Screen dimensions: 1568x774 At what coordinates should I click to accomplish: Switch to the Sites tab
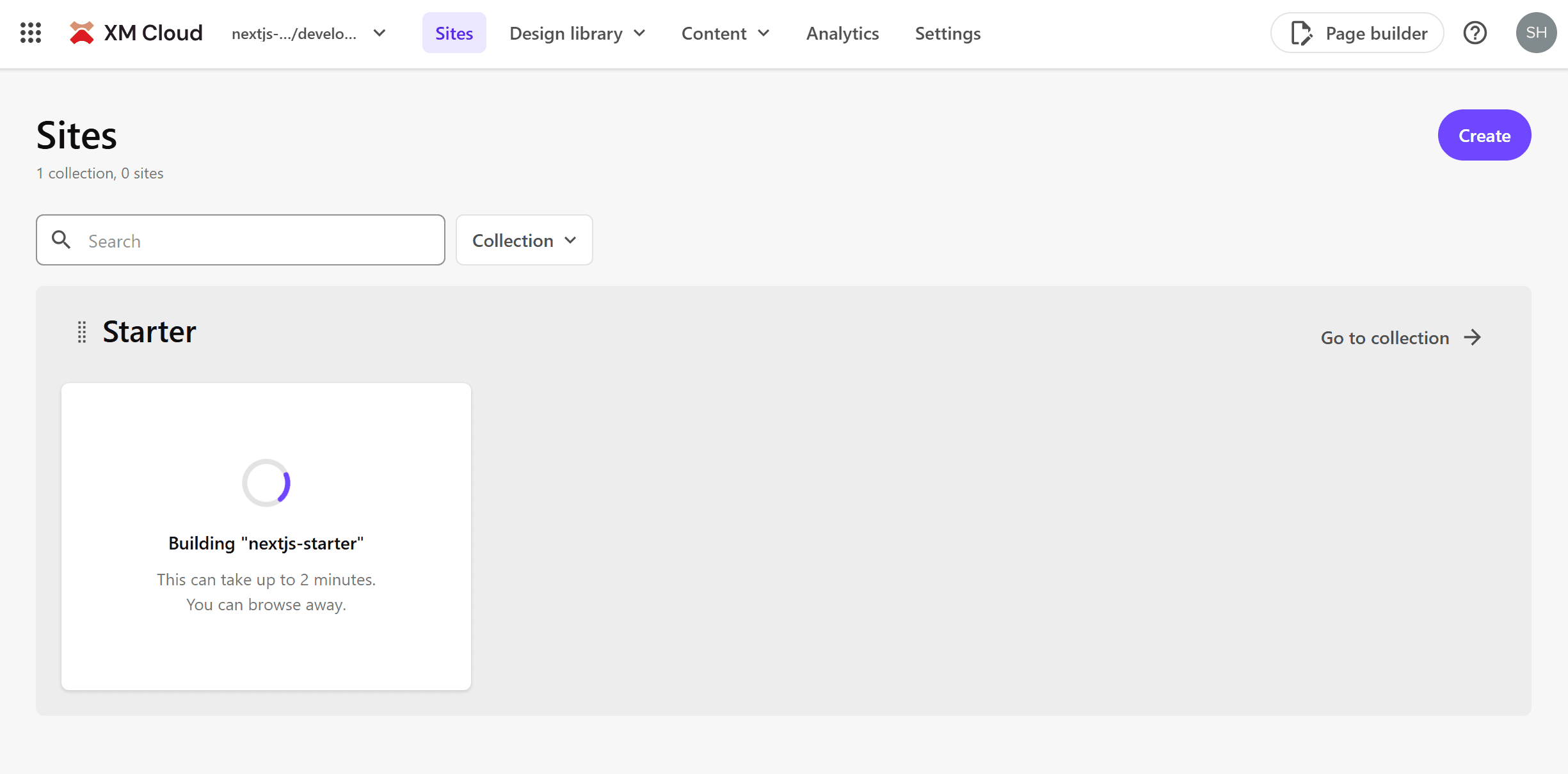(454, 33)
